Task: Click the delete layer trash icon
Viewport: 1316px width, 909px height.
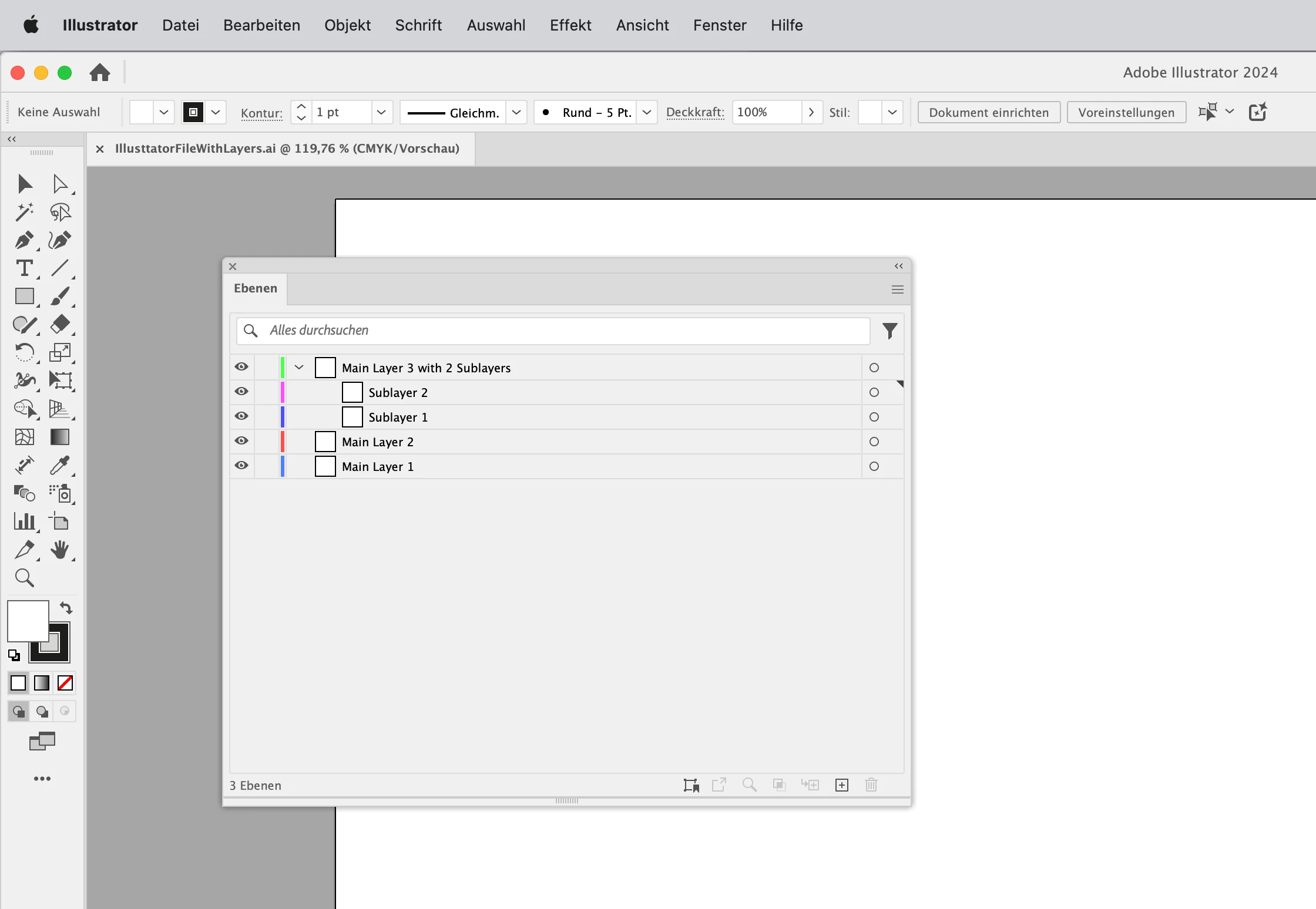Action: coord(871,785)
